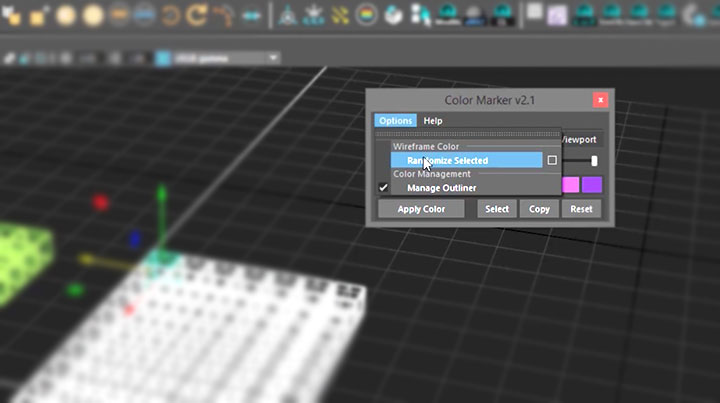Click the cyan double-headed arrow icon

[x=251, y=16]
